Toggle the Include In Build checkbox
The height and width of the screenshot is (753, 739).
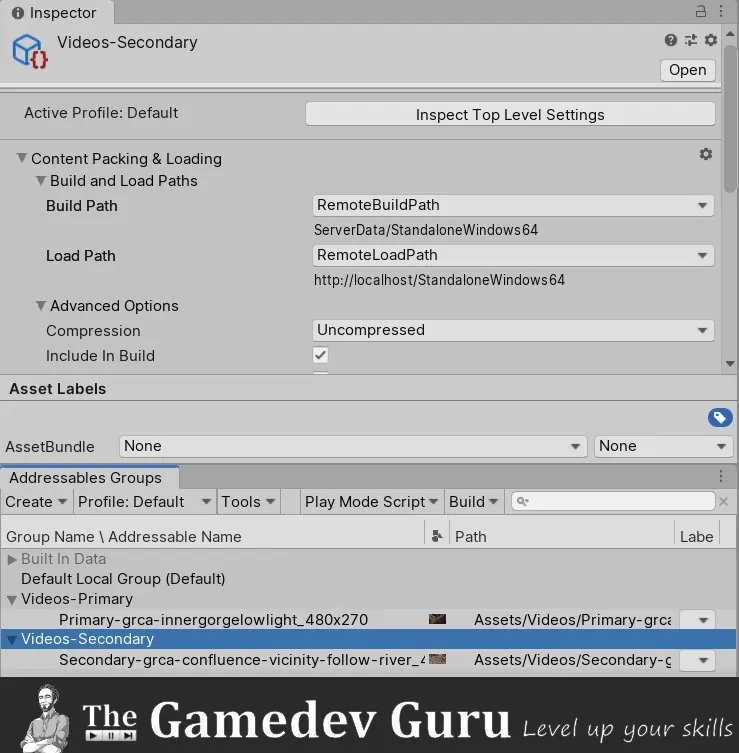tap(321, 355)
